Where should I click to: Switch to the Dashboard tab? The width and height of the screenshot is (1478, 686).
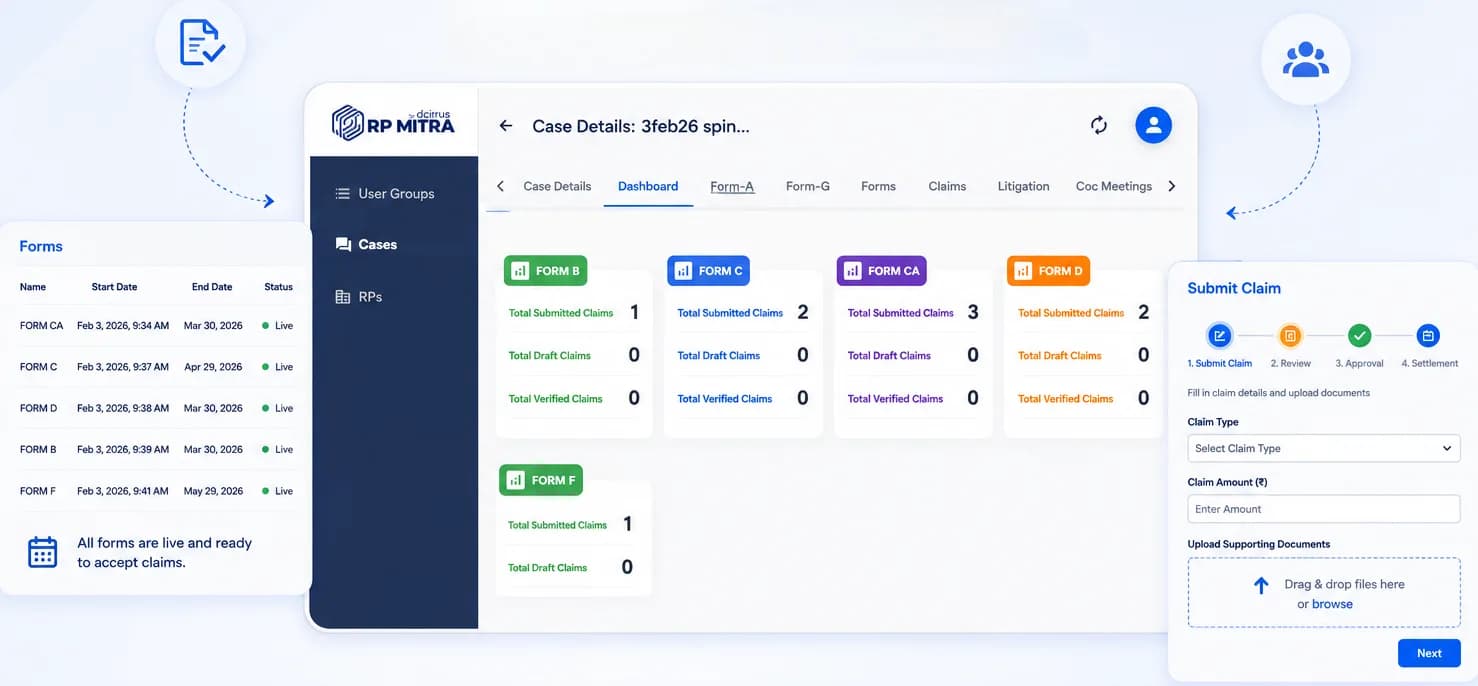[x=648, y=186]
